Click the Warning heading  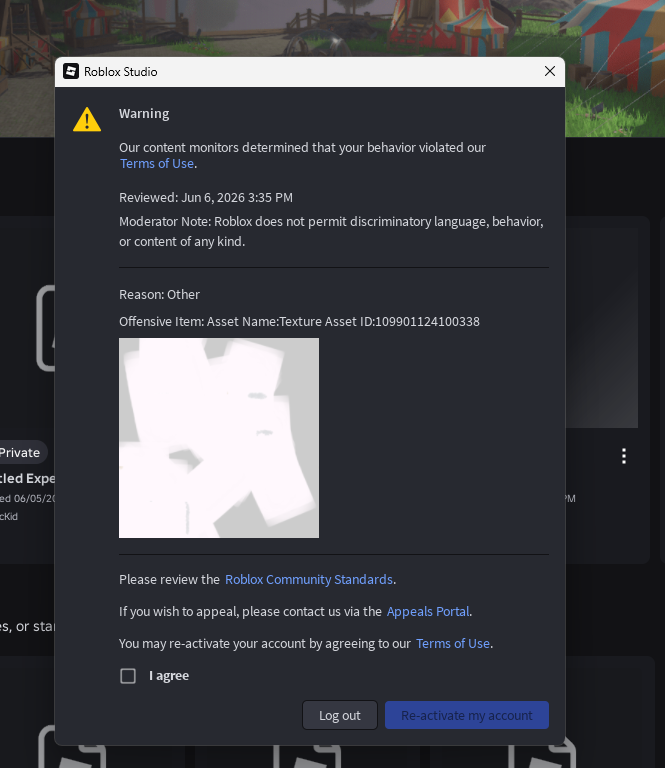click(144, 114)
